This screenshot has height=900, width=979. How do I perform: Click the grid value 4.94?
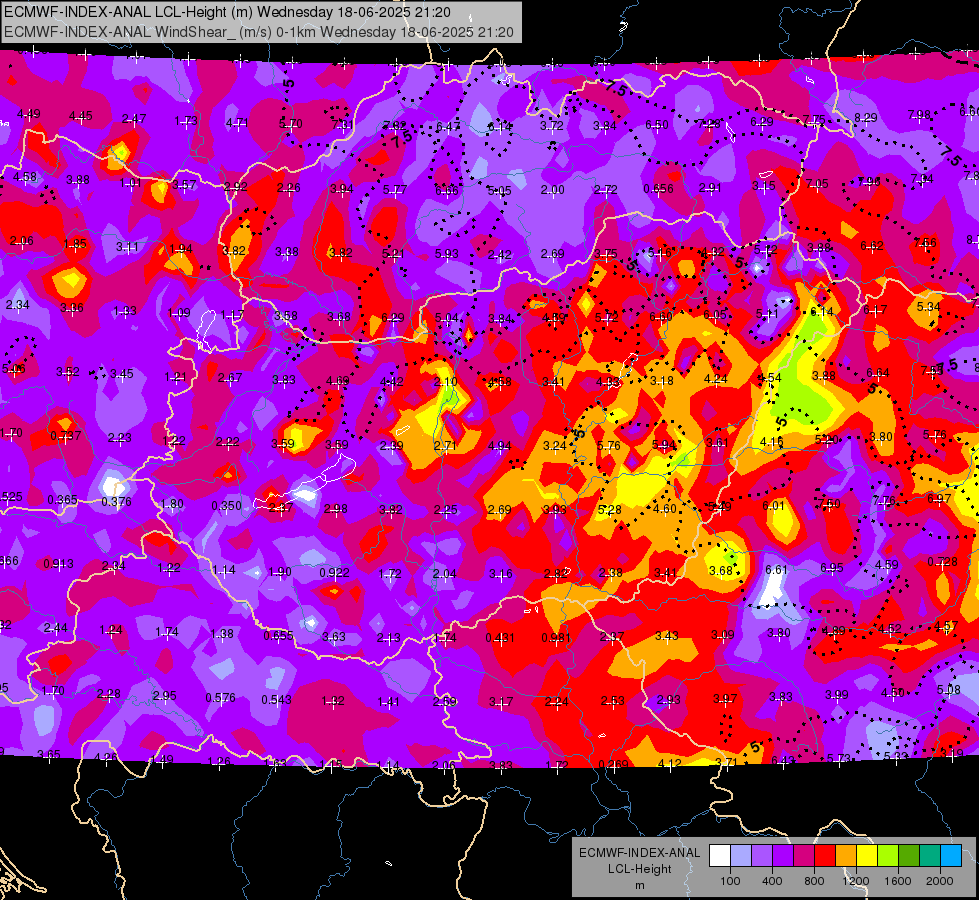pos(499,445)
